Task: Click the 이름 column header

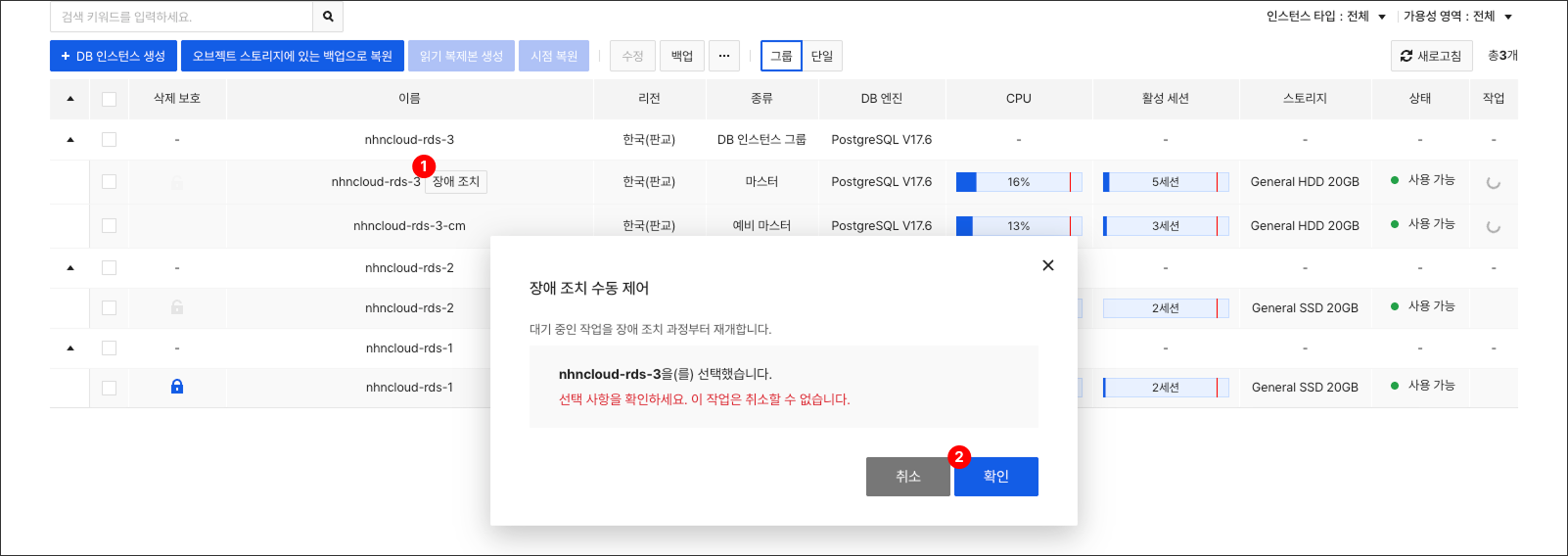Action: (409, 99)
